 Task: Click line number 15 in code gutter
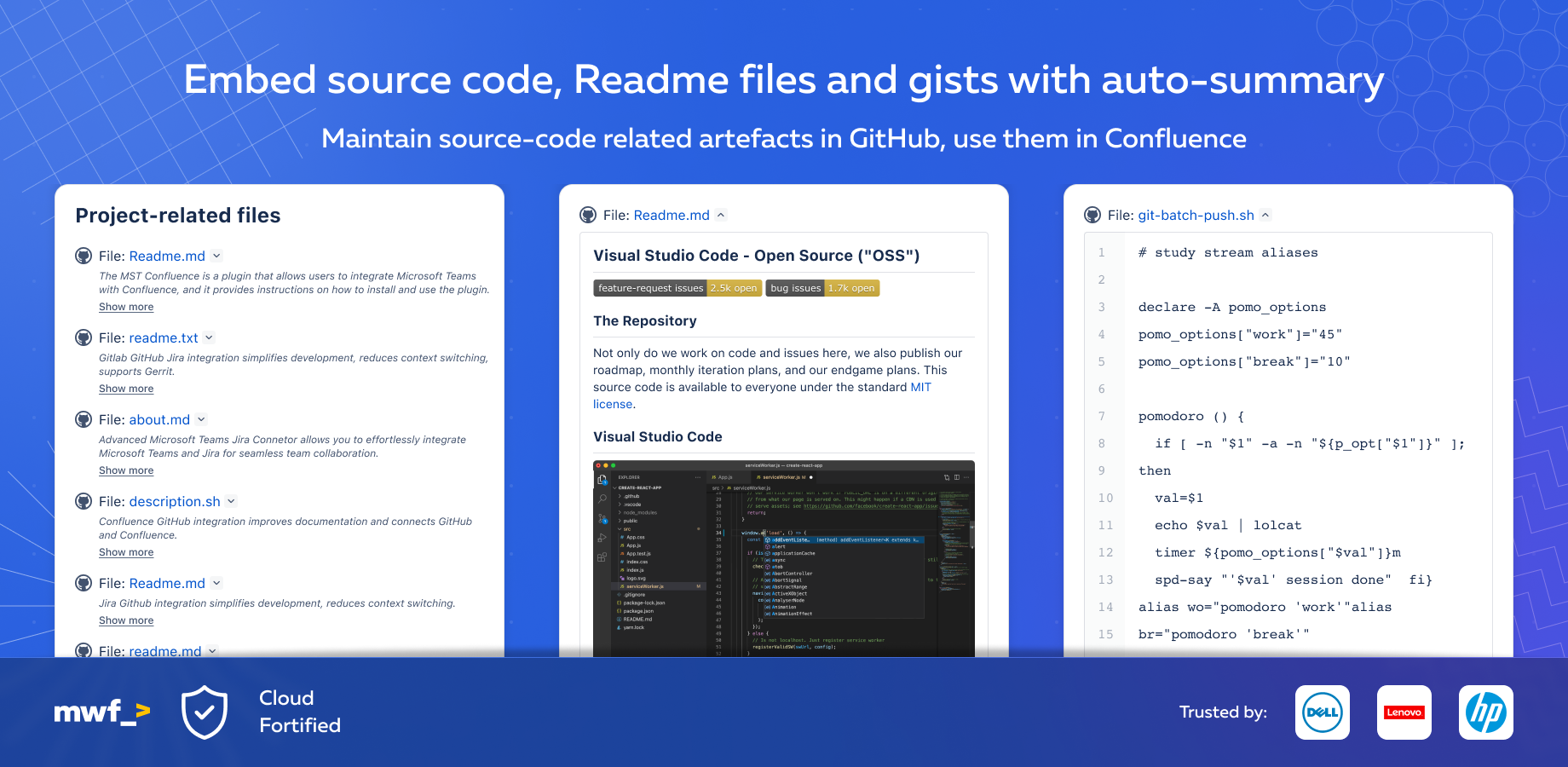pos(1105,634)
